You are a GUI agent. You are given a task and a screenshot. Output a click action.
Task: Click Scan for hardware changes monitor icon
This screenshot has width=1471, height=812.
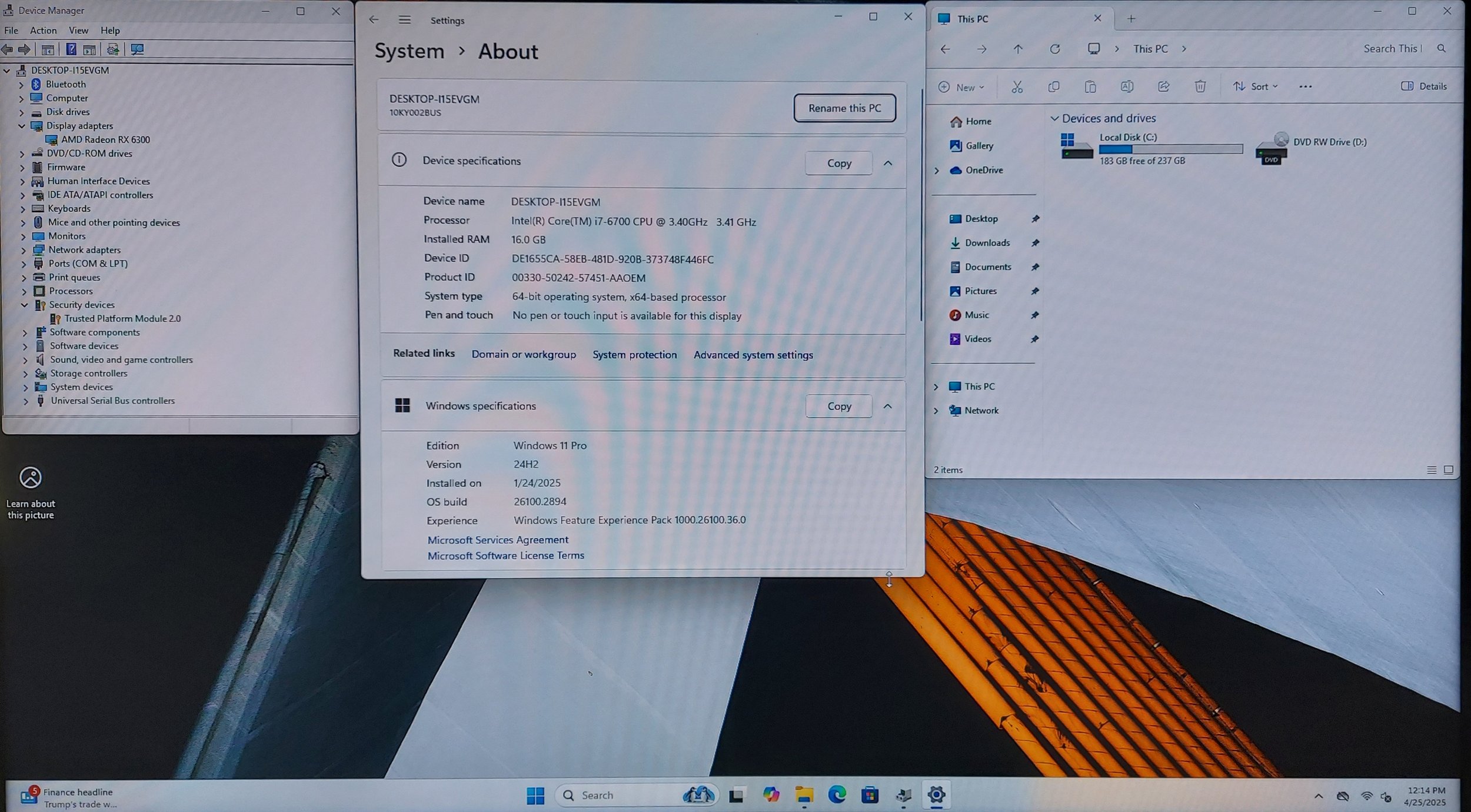137,49
